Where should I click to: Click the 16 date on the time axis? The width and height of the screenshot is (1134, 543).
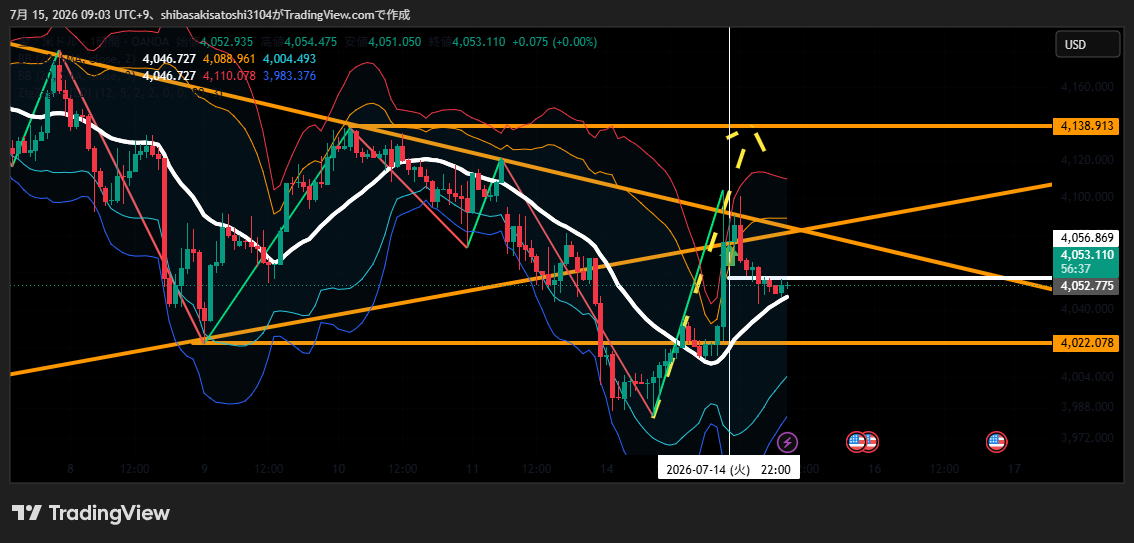874,469
